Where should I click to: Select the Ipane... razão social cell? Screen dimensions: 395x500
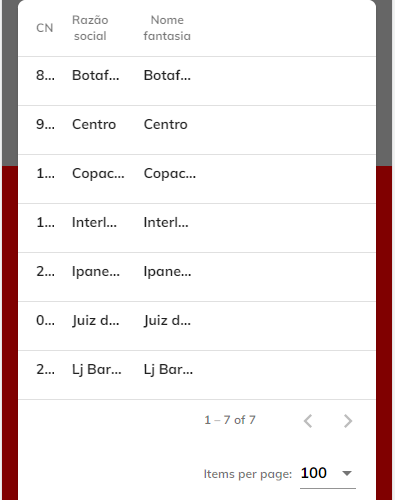pos(96,271)
